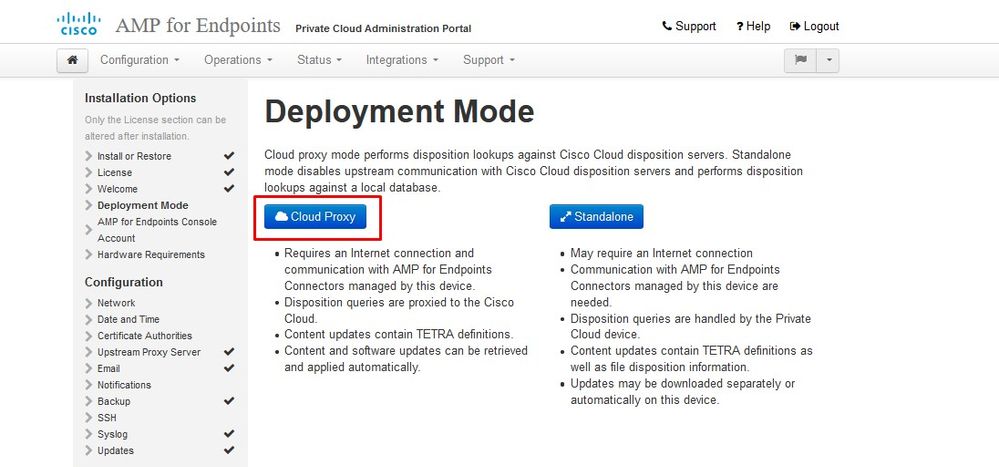Select Deployment Mode in sidebar
999x467 pixels.
coord(143,206)
